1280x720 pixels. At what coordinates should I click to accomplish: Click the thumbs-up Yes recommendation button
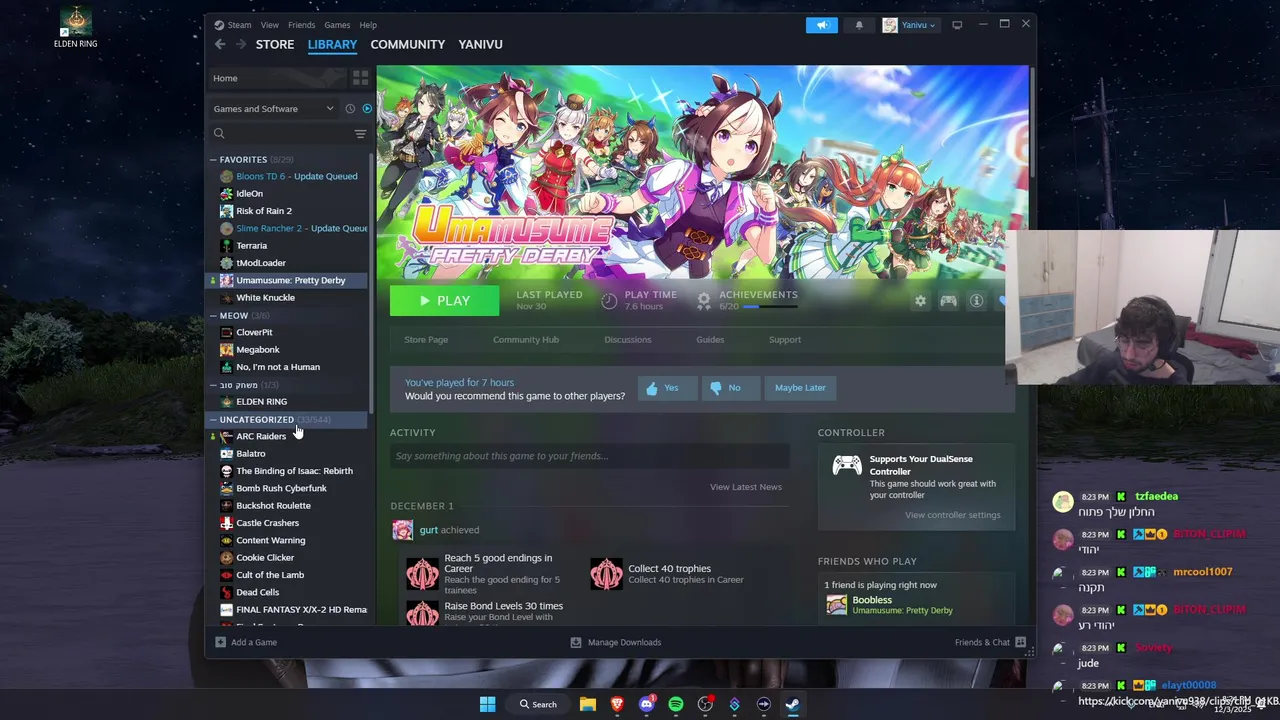point(667,388)
